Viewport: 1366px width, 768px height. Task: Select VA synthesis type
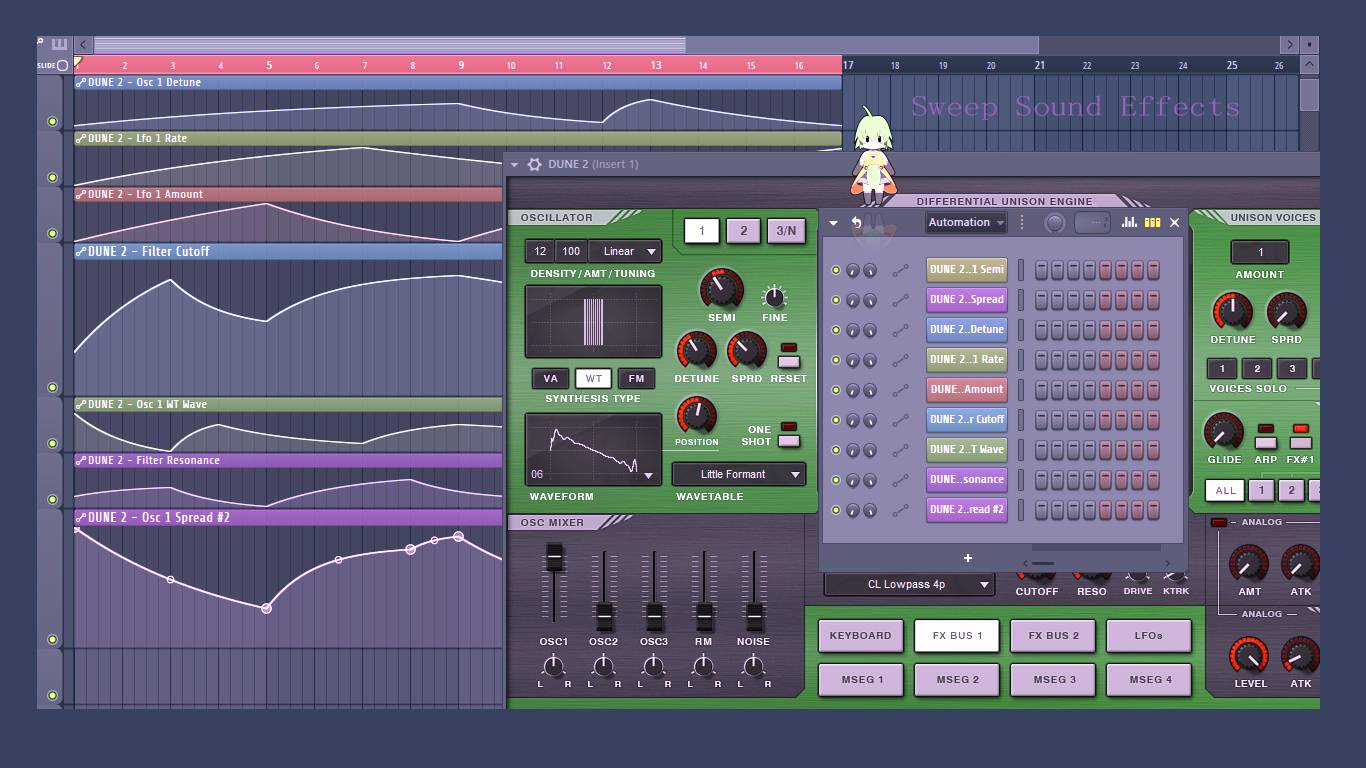550,378
